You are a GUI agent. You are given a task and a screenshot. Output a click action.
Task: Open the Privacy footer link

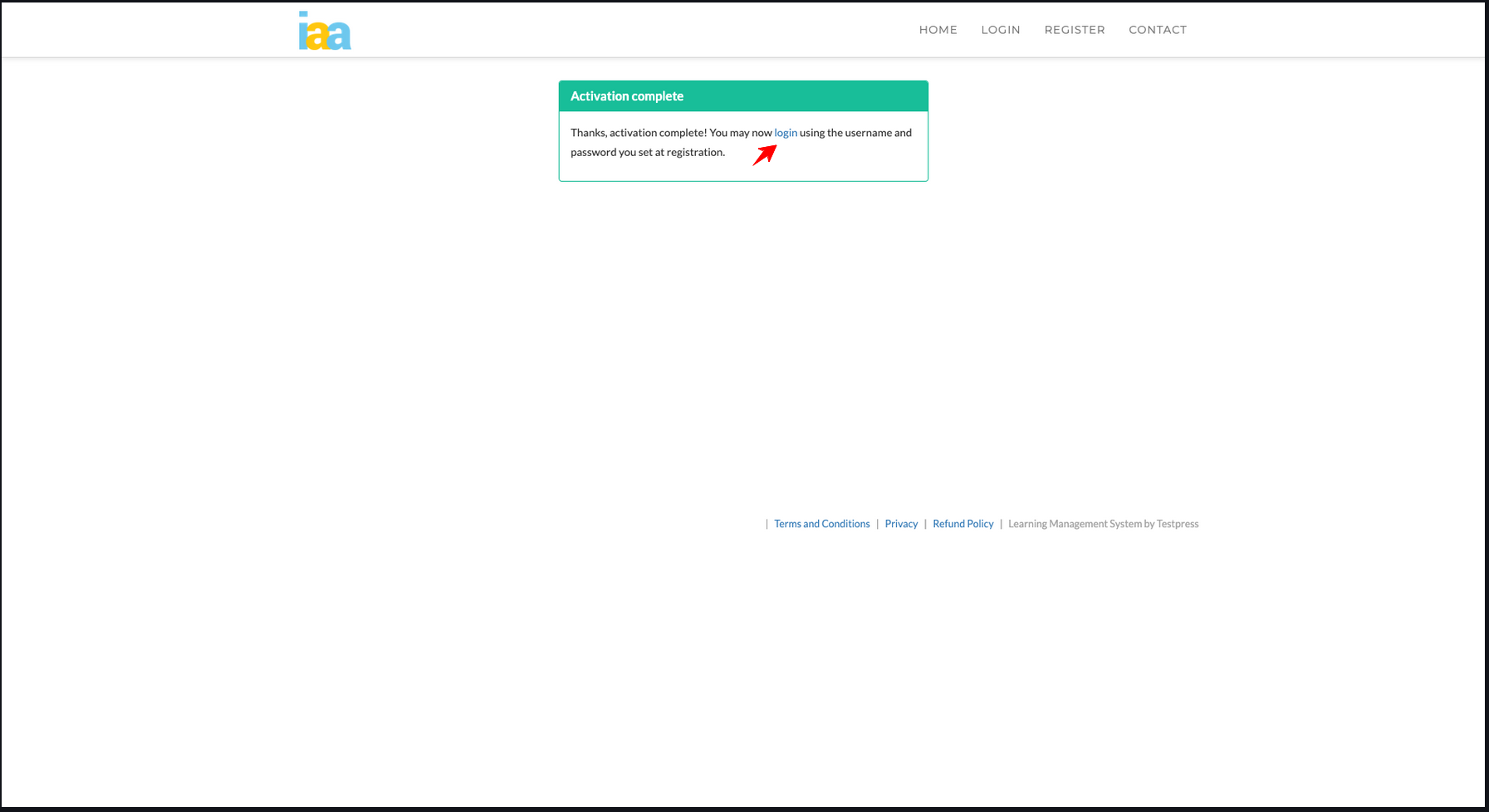[901, 524]
